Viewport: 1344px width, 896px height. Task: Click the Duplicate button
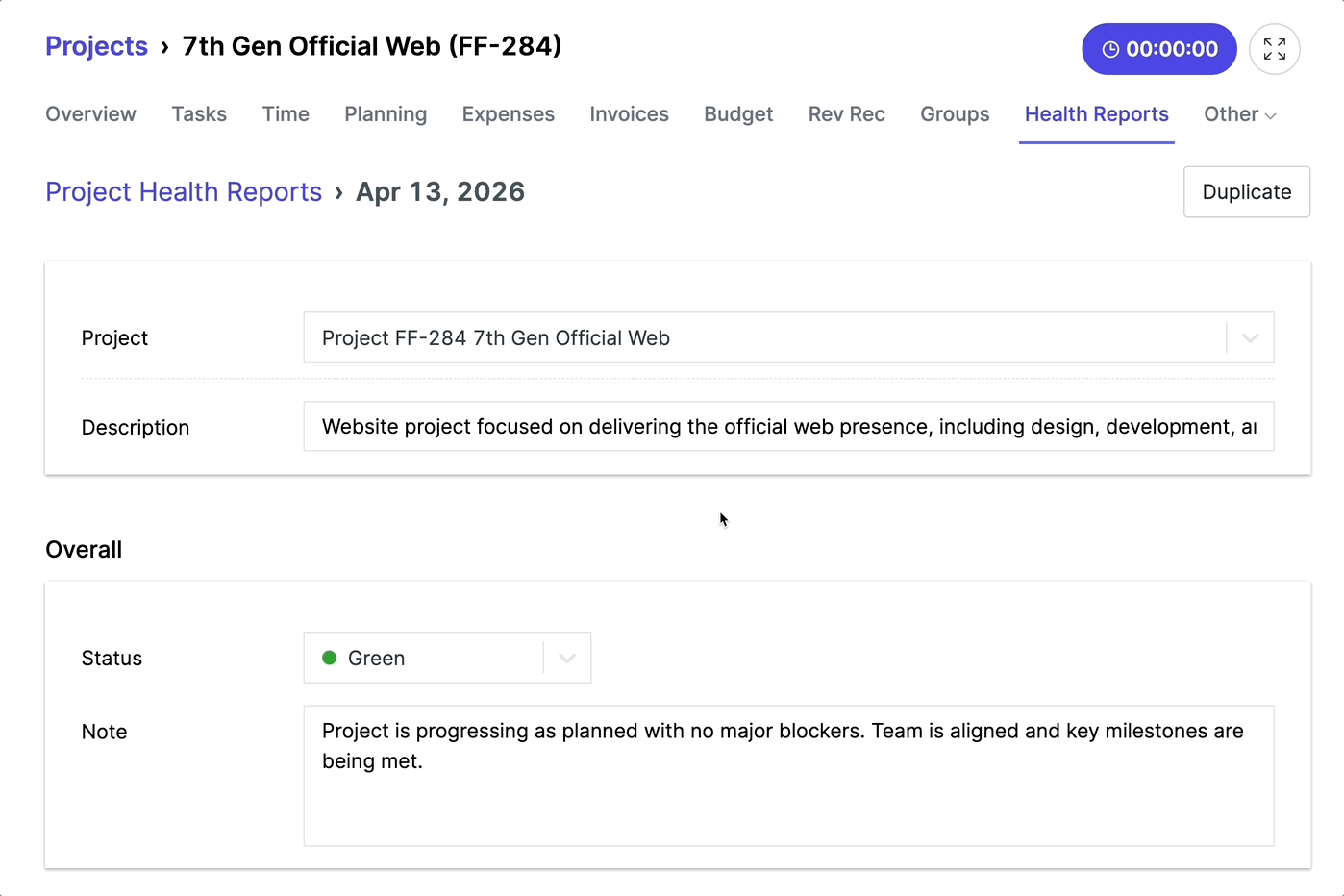coord(1246,191)
